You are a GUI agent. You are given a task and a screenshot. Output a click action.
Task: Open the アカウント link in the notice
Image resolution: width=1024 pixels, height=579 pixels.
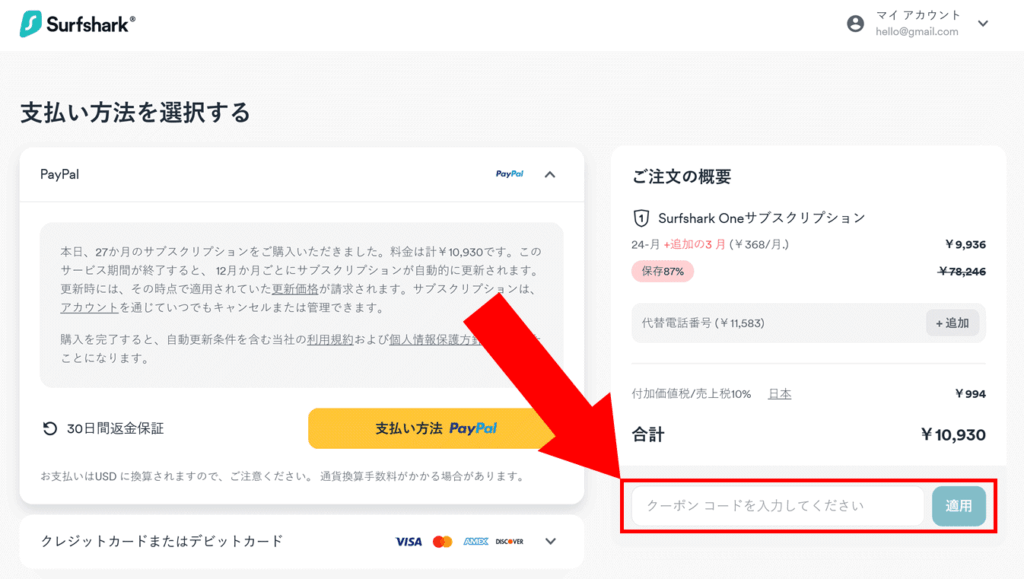(89, 307)
